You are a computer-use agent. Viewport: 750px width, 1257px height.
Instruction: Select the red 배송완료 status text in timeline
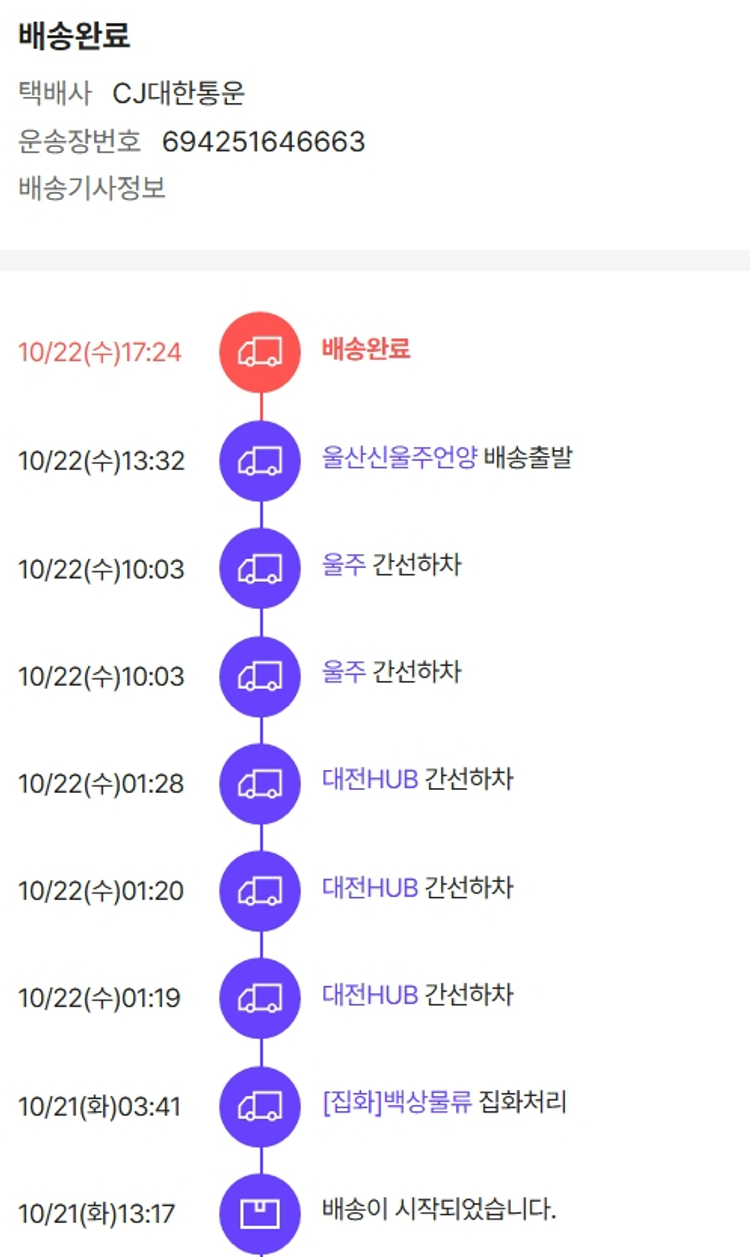coord(366,349)
